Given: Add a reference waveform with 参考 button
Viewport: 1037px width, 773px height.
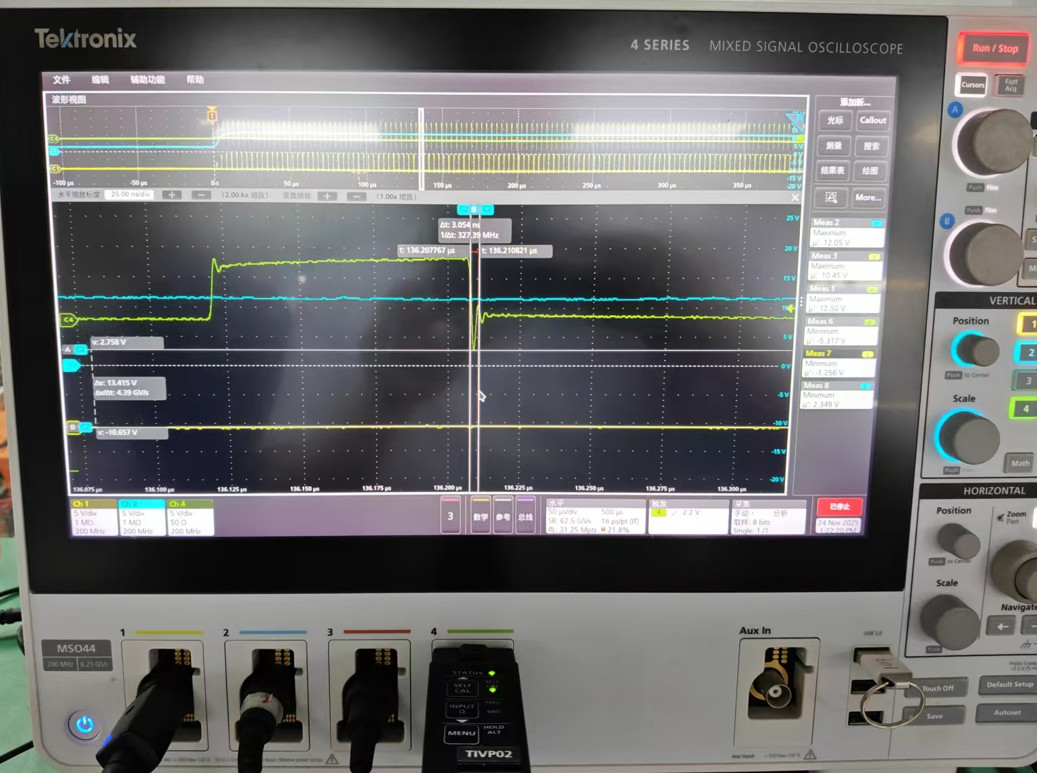Looking at the screenshot, I should pyautogui.click(x=503, y=515).
